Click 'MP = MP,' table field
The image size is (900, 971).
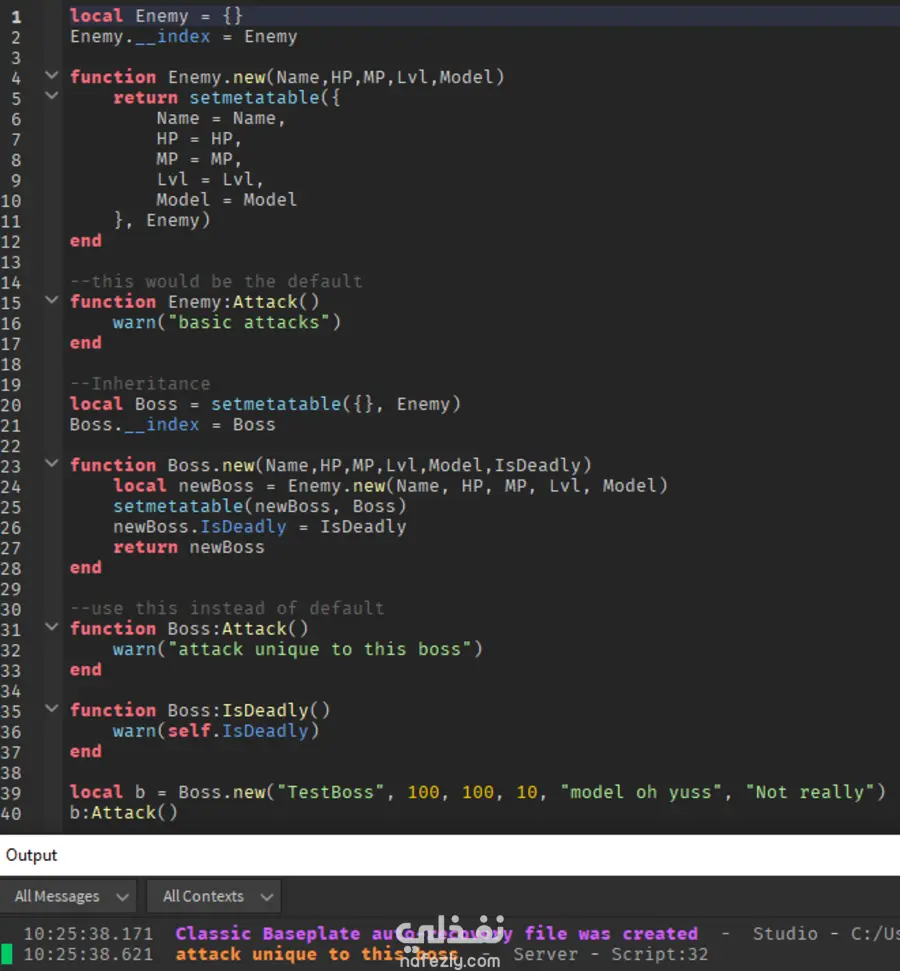pyautogui.click(x=199, y=159)
